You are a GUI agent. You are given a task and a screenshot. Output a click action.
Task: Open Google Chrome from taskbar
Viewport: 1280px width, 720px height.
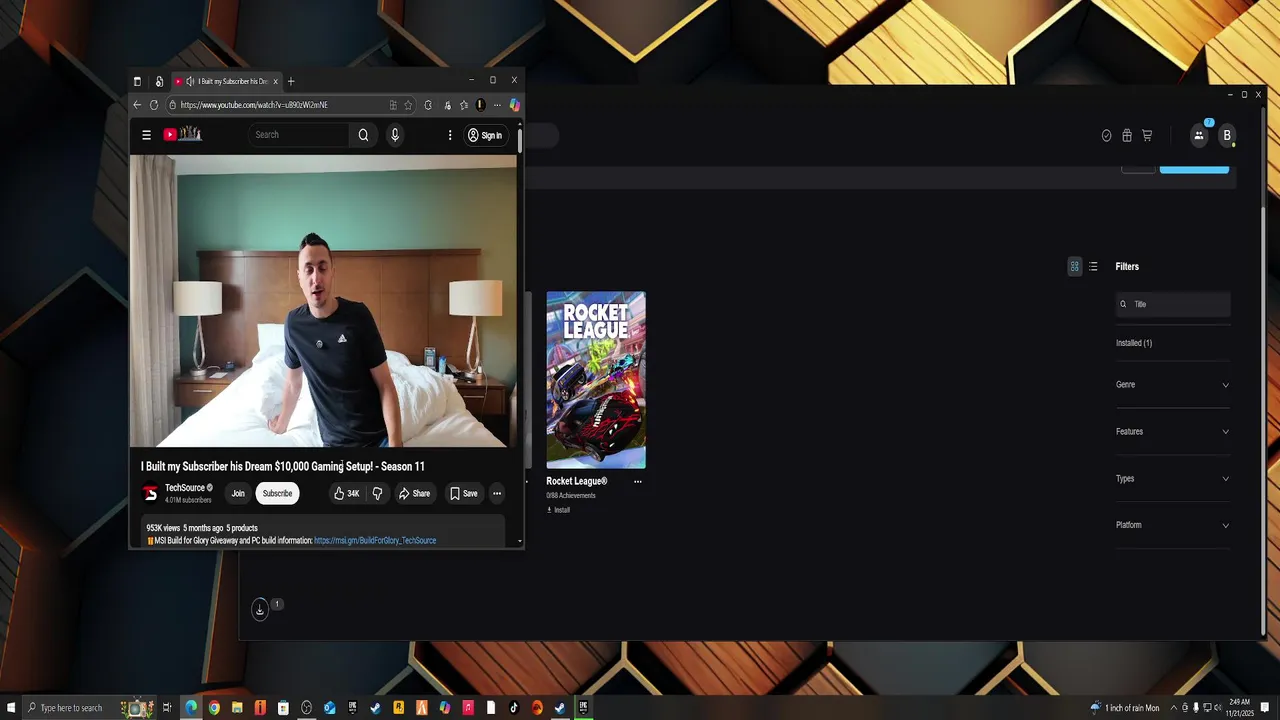coord(214,708)
